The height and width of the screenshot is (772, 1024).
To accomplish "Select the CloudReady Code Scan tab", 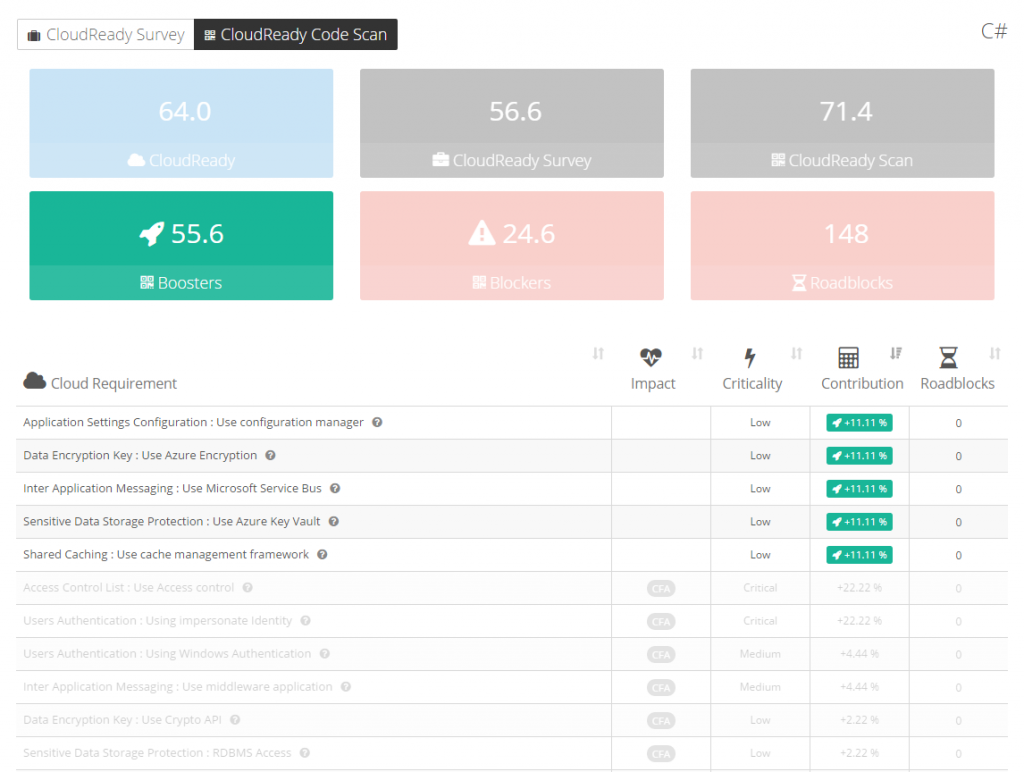I will pyautogui.click(x=295, y=34).
